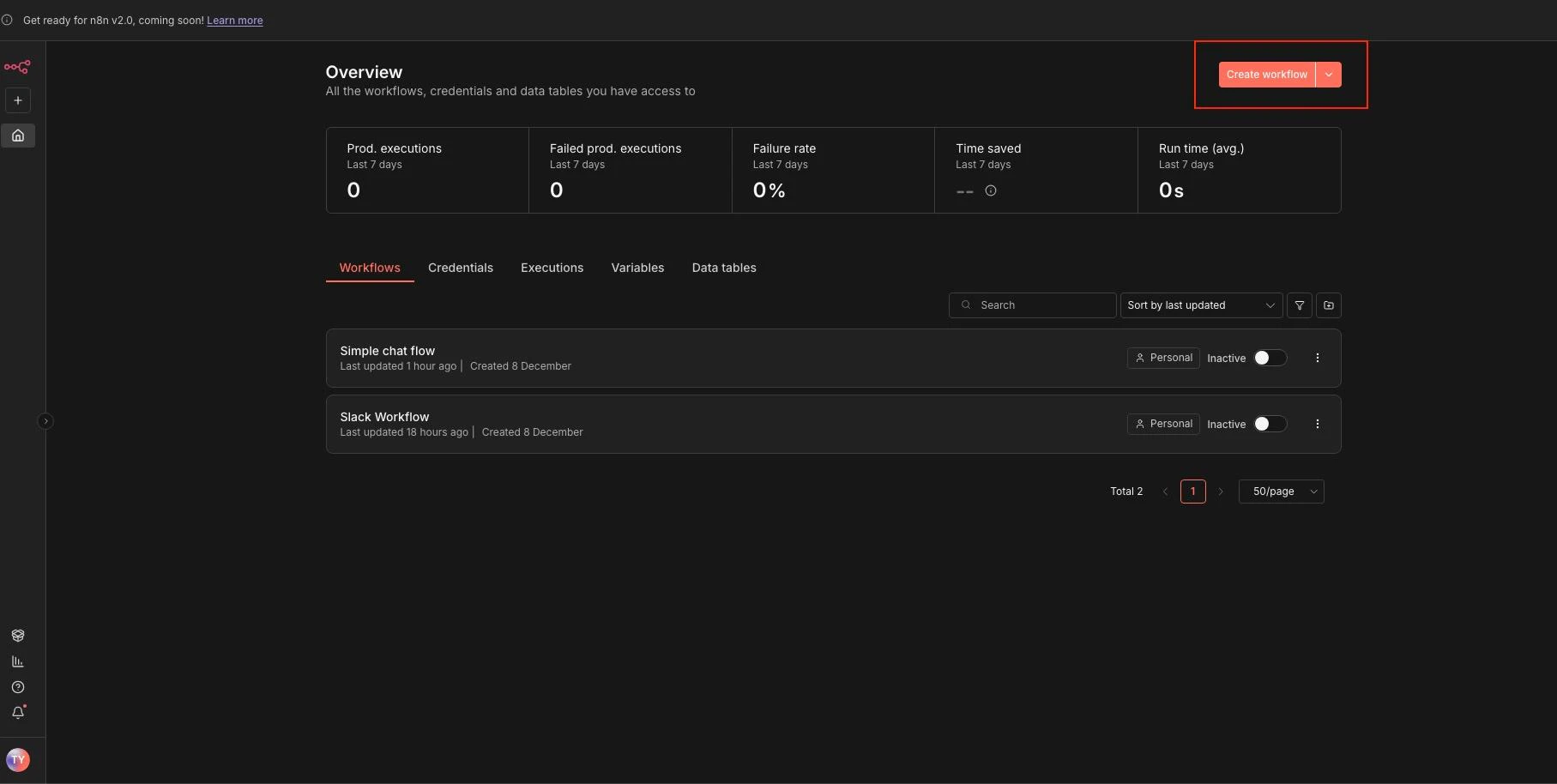1557x784 pixels.
Task: Activate the Slack Workflow toggle
Action: coord(1270,425)
